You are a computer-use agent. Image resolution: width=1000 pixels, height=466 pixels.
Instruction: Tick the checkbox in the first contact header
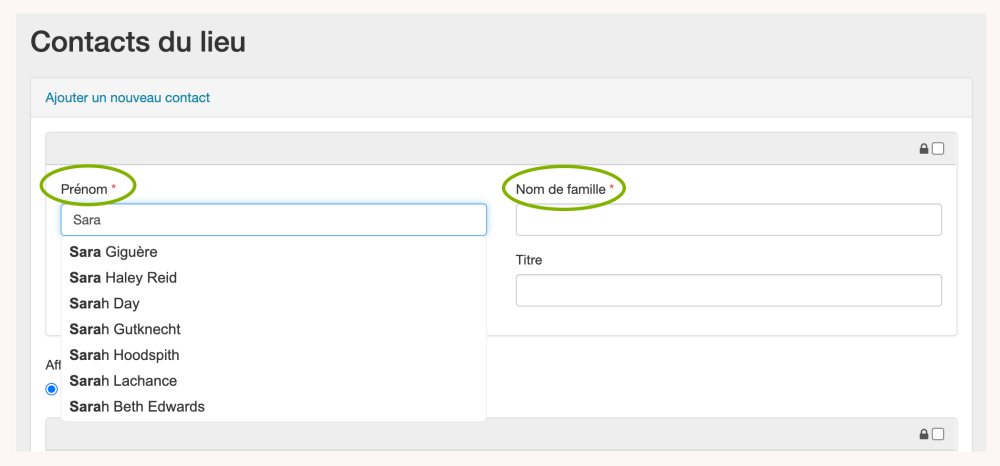[x=938, y=149]
